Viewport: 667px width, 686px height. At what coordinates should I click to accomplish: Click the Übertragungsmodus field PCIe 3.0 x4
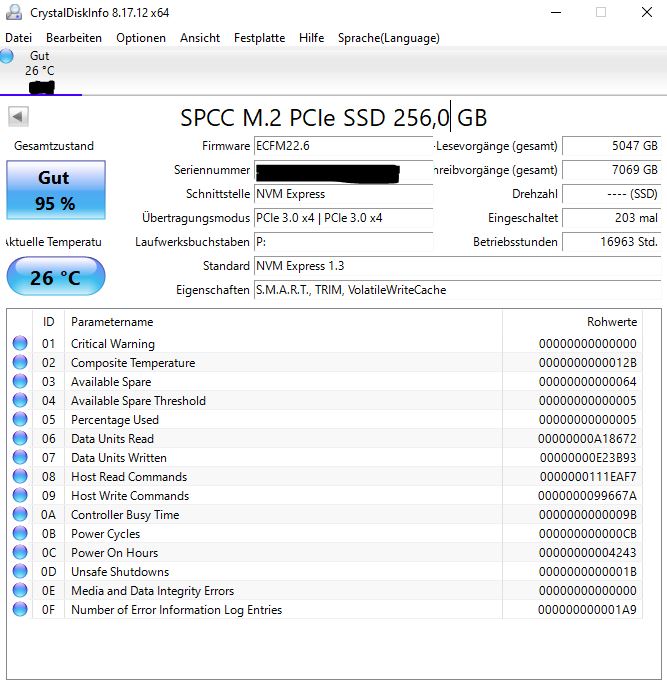(343, 218)
